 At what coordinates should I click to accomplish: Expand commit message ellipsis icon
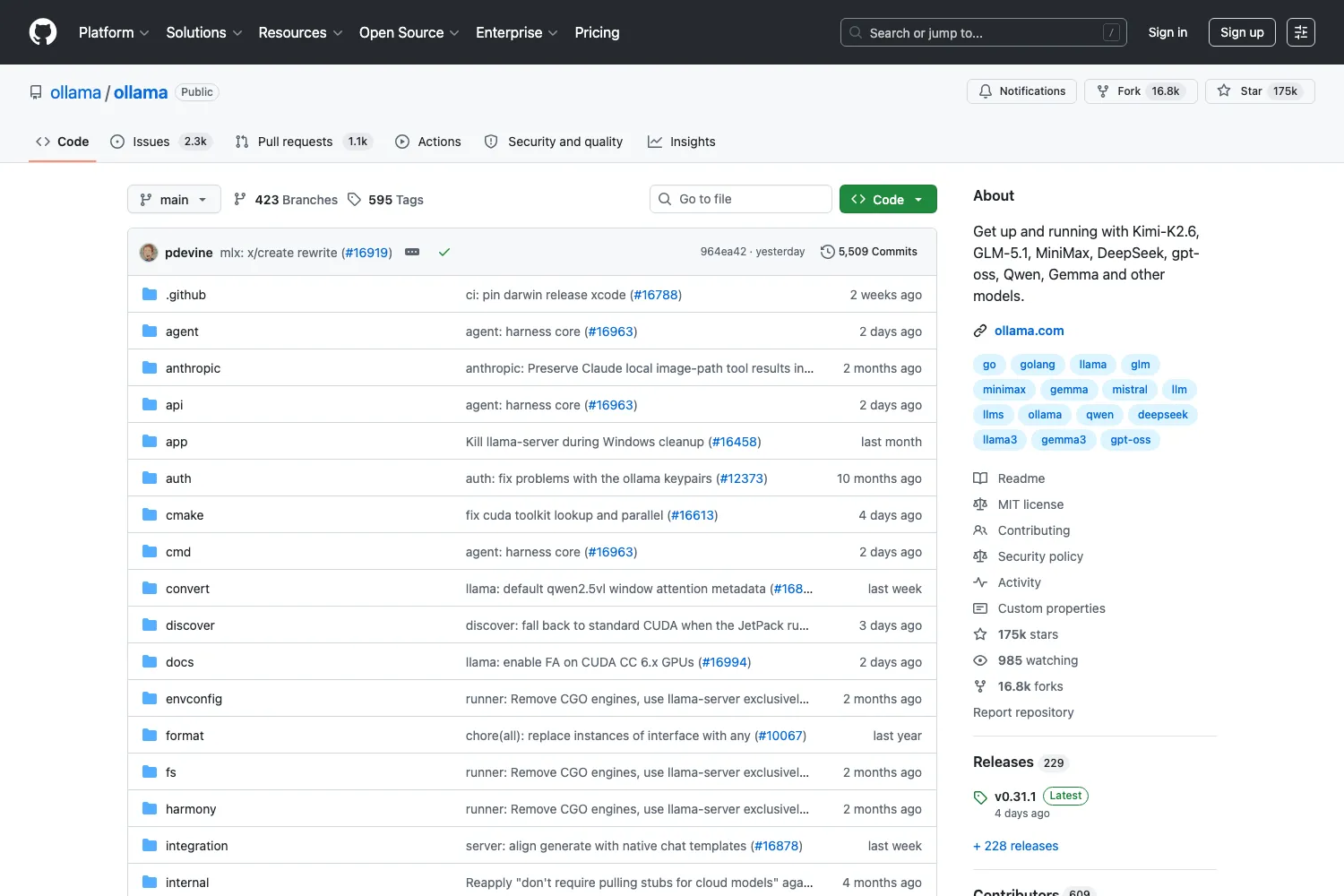tap(412, 253)
